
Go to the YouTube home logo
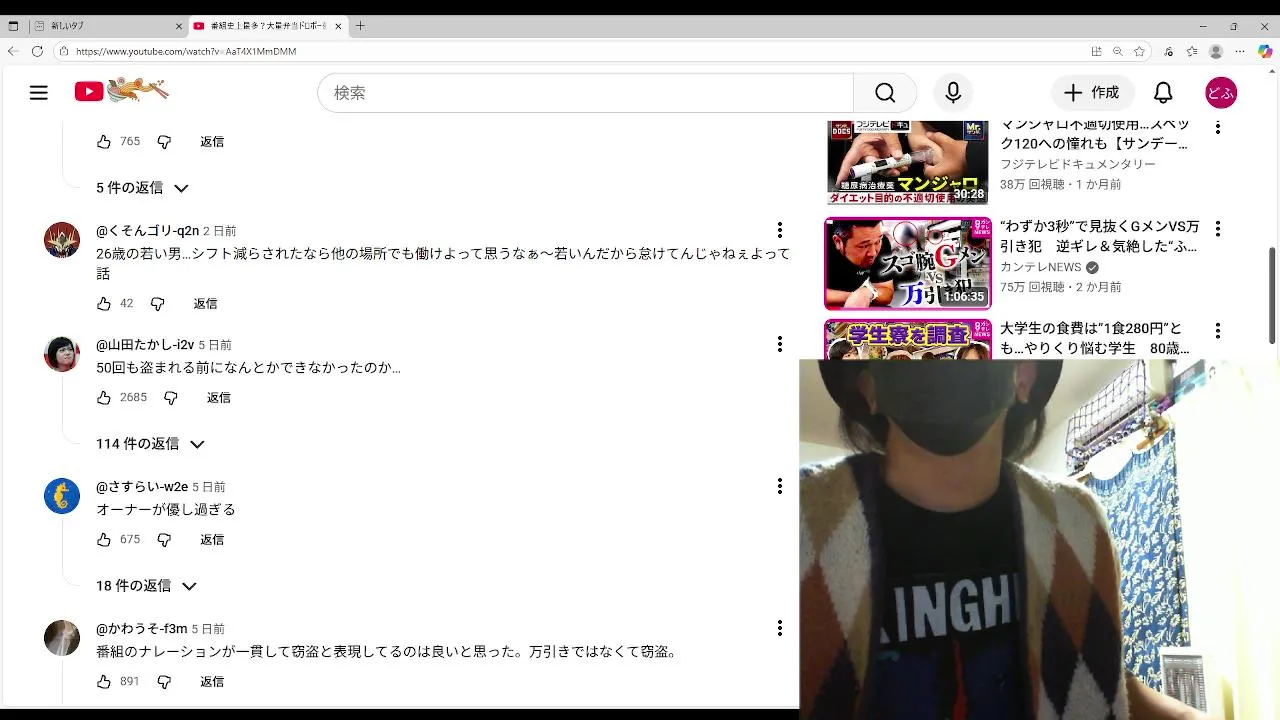121,91
